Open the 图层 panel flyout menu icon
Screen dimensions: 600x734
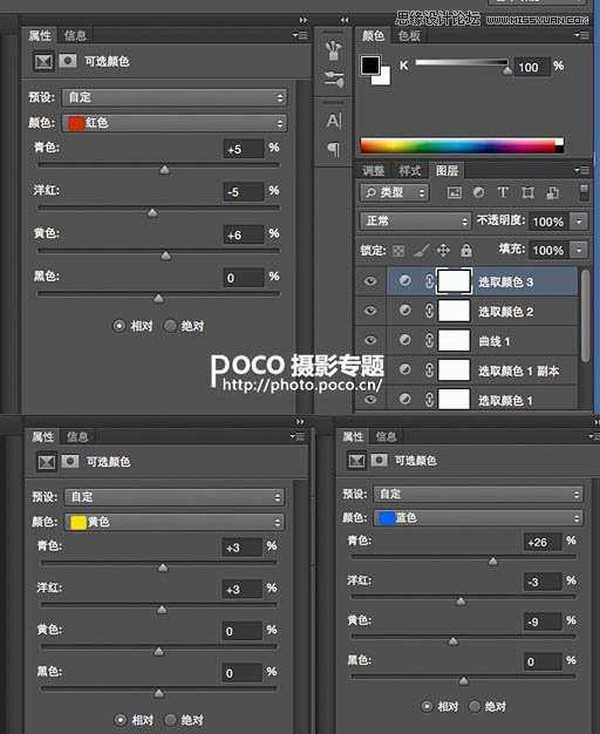(x=582, y=170)
